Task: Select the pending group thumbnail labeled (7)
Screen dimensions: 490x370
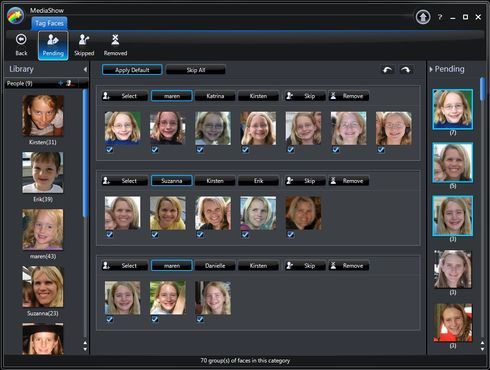Action: click(452, 109)
